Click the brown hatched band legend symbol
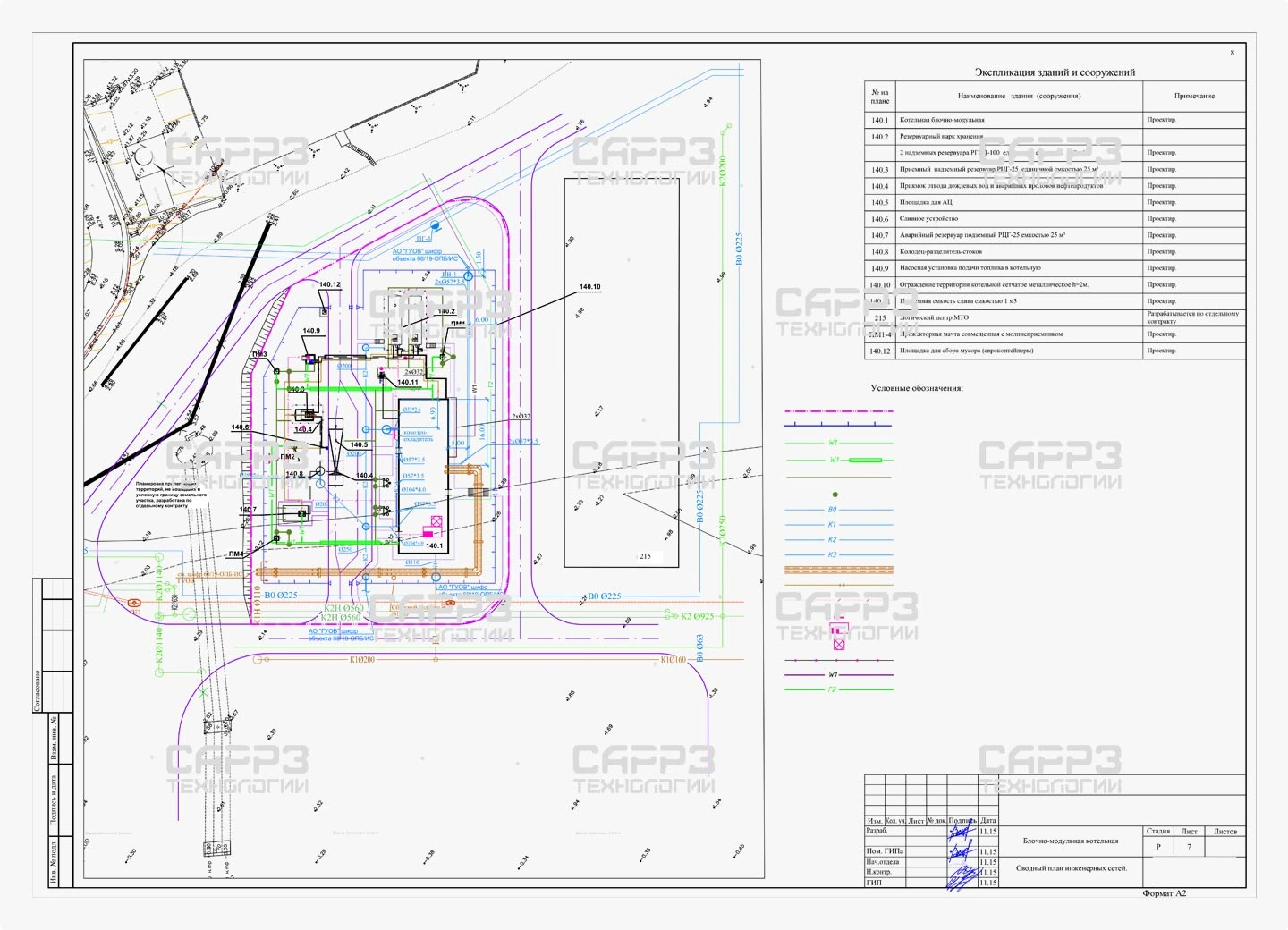Viewport: 1288px width, 930px height. 838,570
